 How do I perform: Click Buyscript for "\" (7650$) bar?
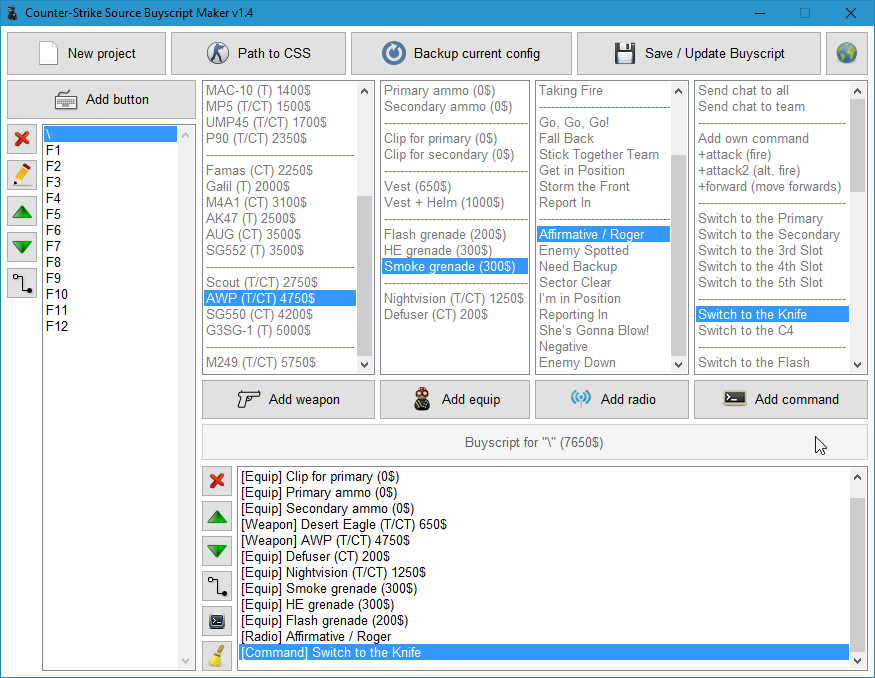click(535, 443)
